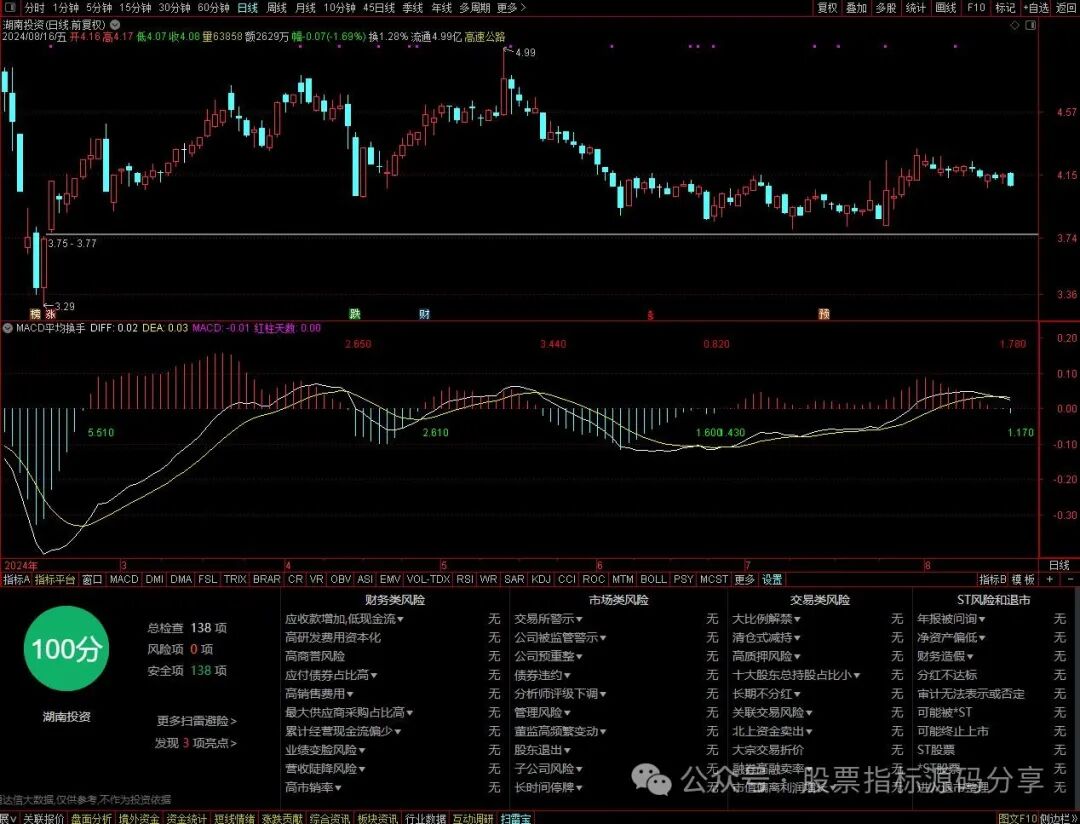Expand the 财务造假 risk item
1080x824 pixels.
pyautogui.click(x=945, y=656)
